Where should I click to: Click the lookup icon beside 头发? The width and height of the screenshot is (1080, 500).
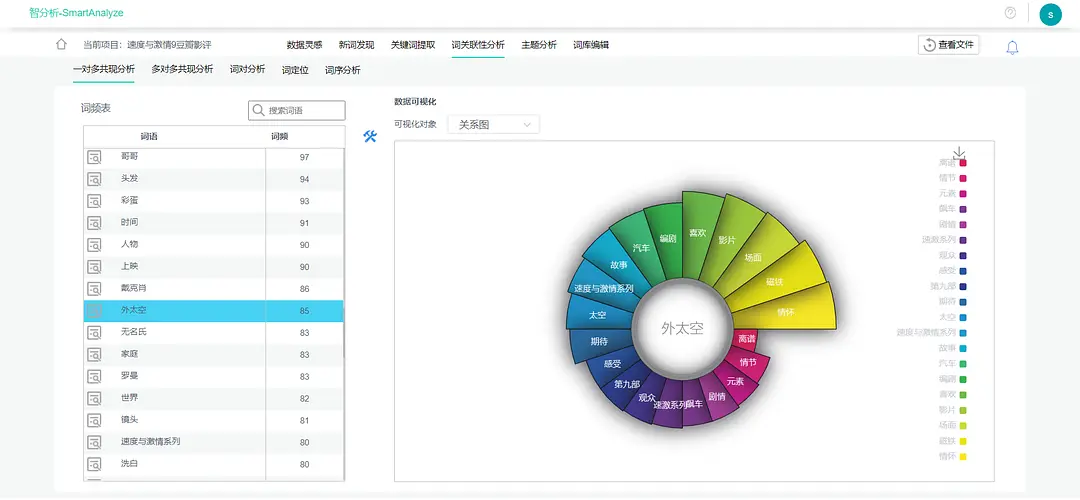94,180
